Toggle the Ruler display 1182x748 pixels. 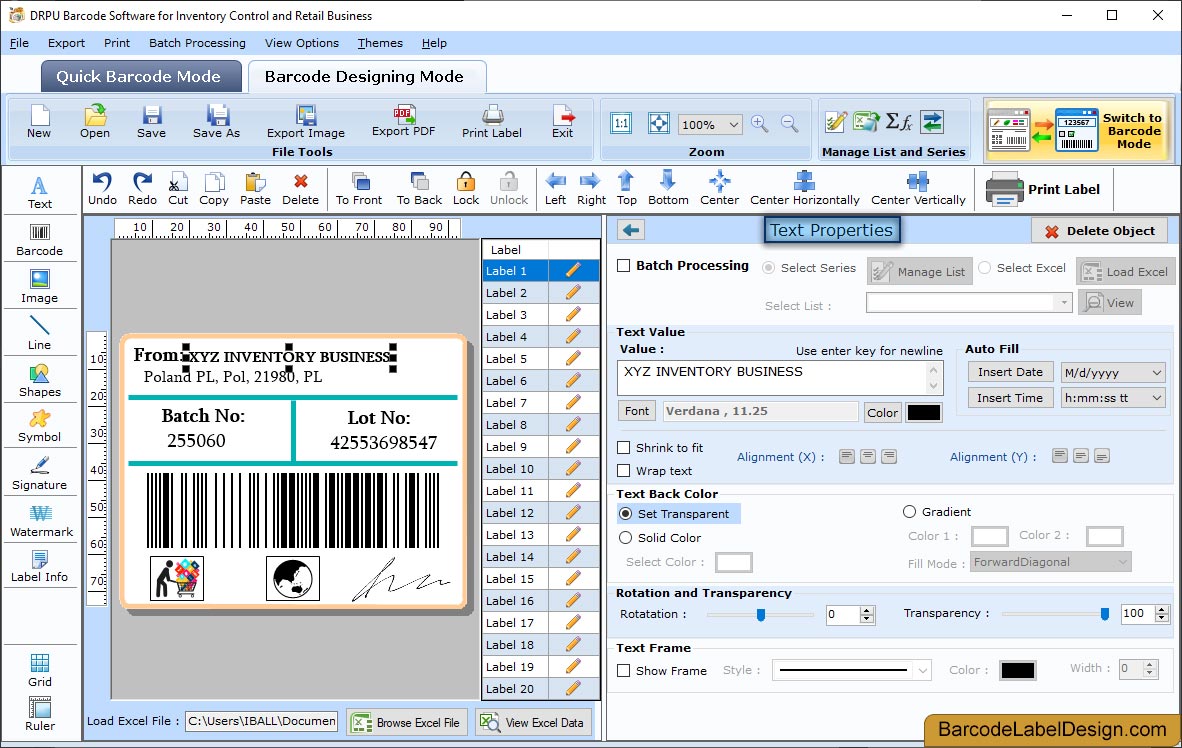click(39, 714)
